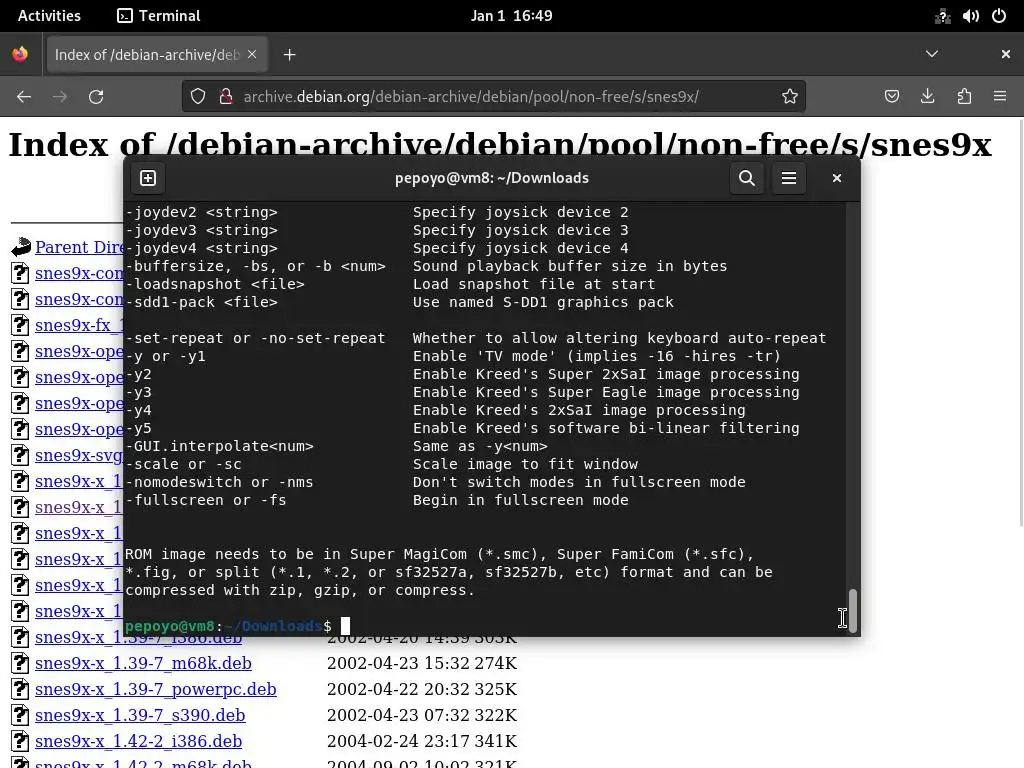The image size is (1024, 768).
Task: Download snes9x-x_1.39-7_powerpc.deb
Action: (155, 689)
